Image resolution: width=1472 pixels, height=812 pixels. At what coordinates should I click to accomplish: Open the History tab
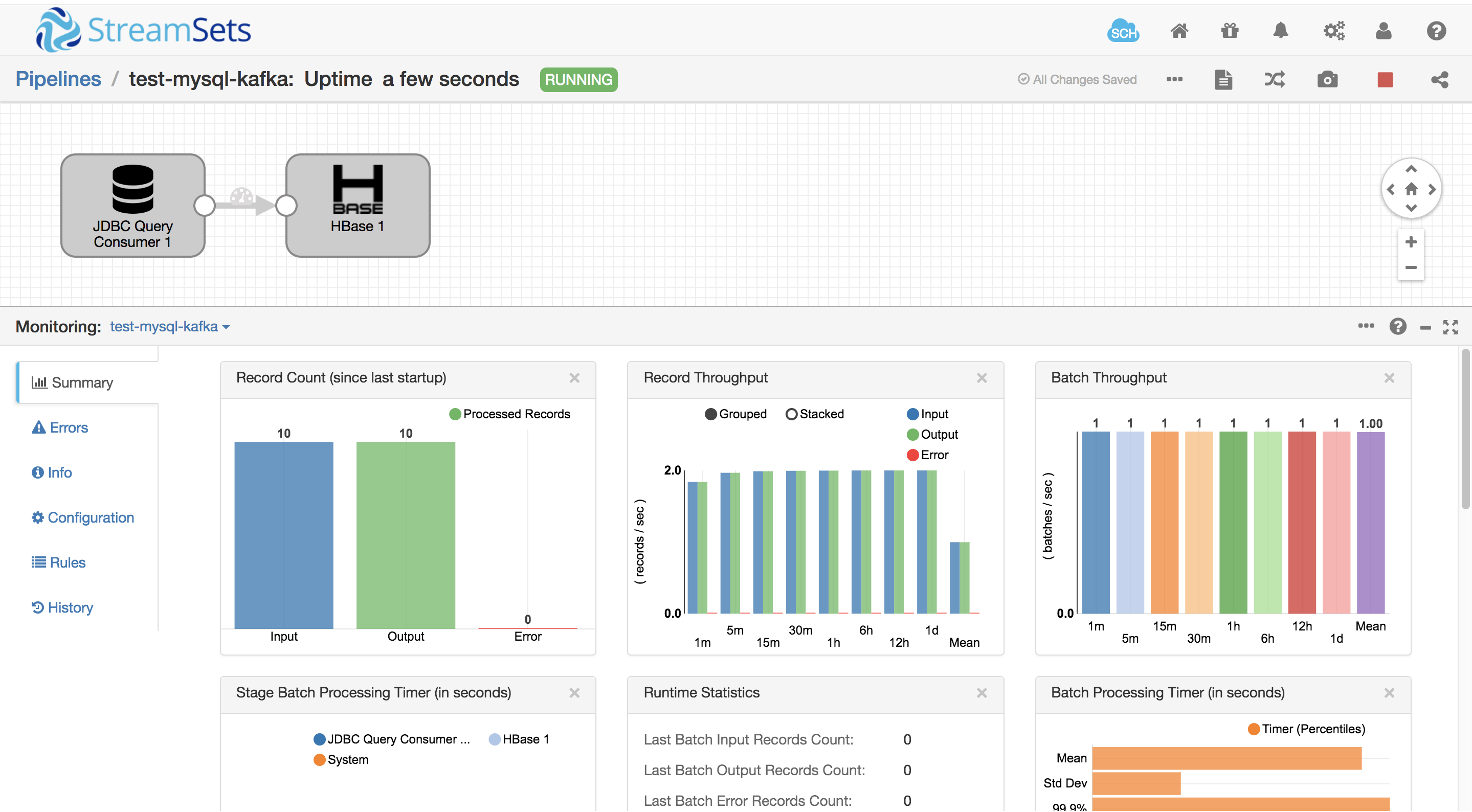pos(62,607)
